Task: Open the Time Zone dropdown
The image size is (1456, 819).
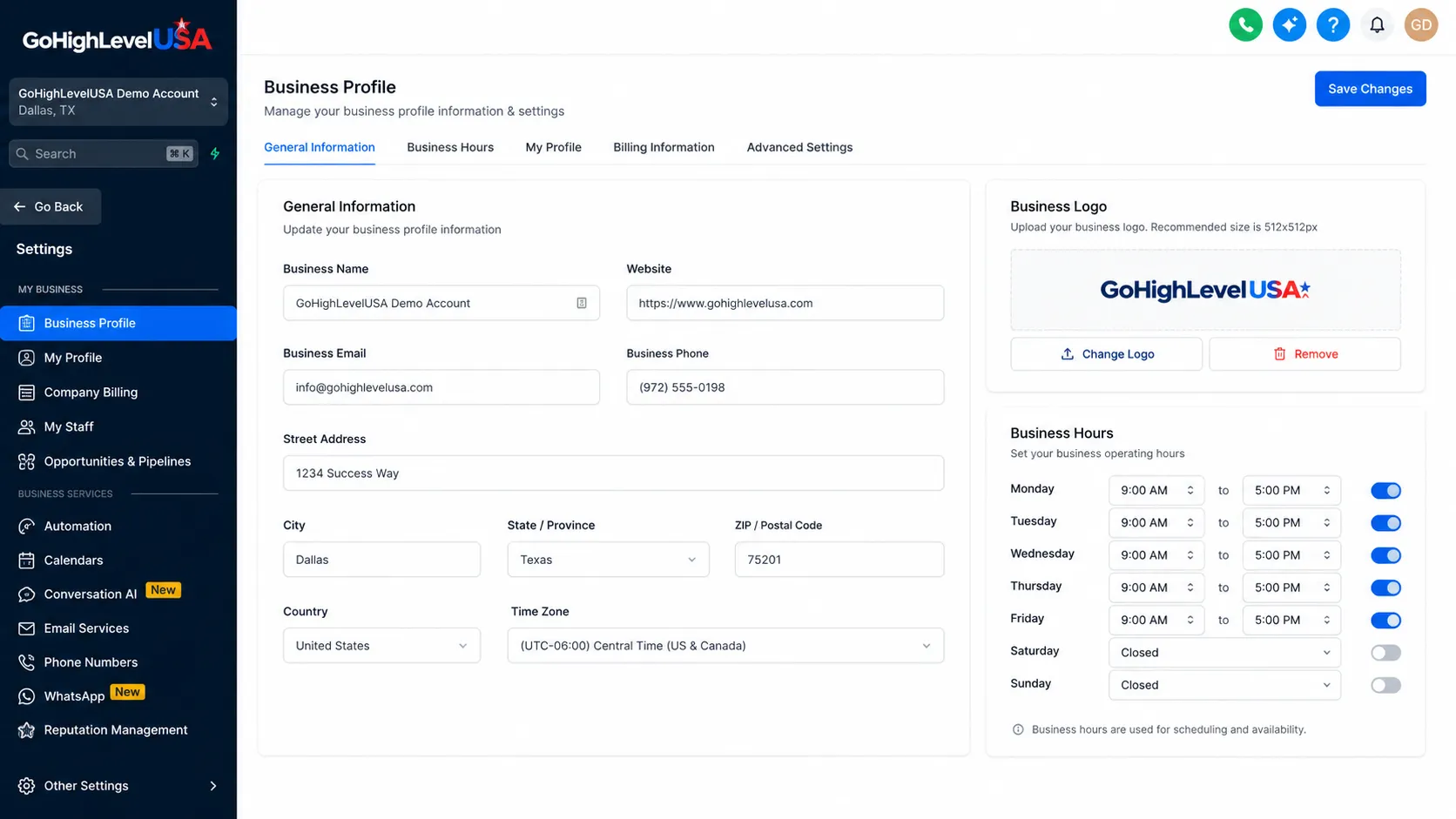Action: click(x=725, y=646)
